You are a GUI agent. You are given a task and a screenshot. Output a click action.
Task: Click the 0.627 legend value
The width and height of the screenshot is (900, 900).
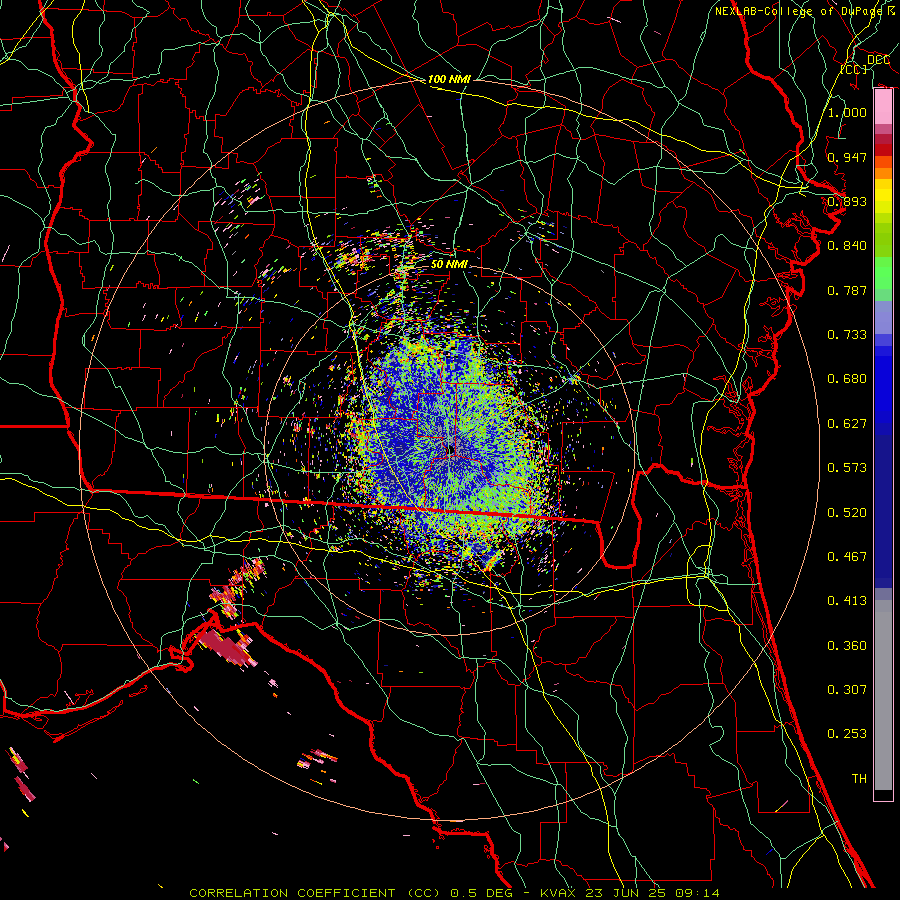[x=847, y=424]
